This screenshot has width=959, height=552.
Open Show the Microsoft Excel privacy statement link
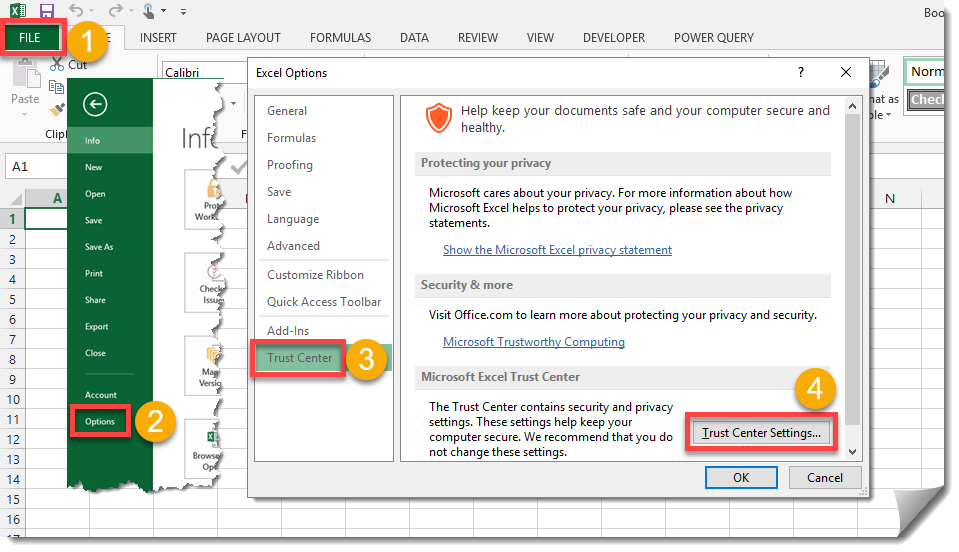(x=557, y=250)
